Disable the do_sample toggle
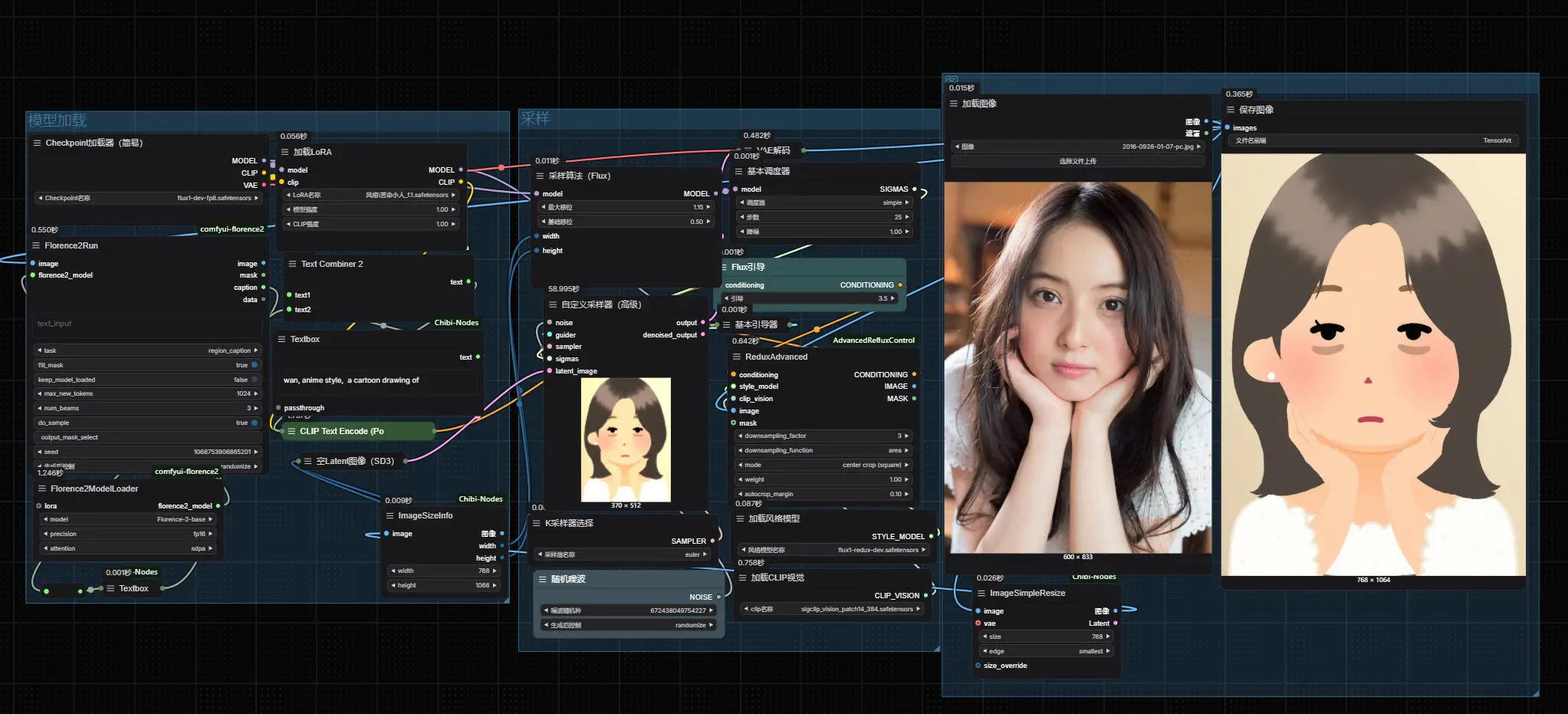Viewport: 1568px width, 714px height. (255, 423)
